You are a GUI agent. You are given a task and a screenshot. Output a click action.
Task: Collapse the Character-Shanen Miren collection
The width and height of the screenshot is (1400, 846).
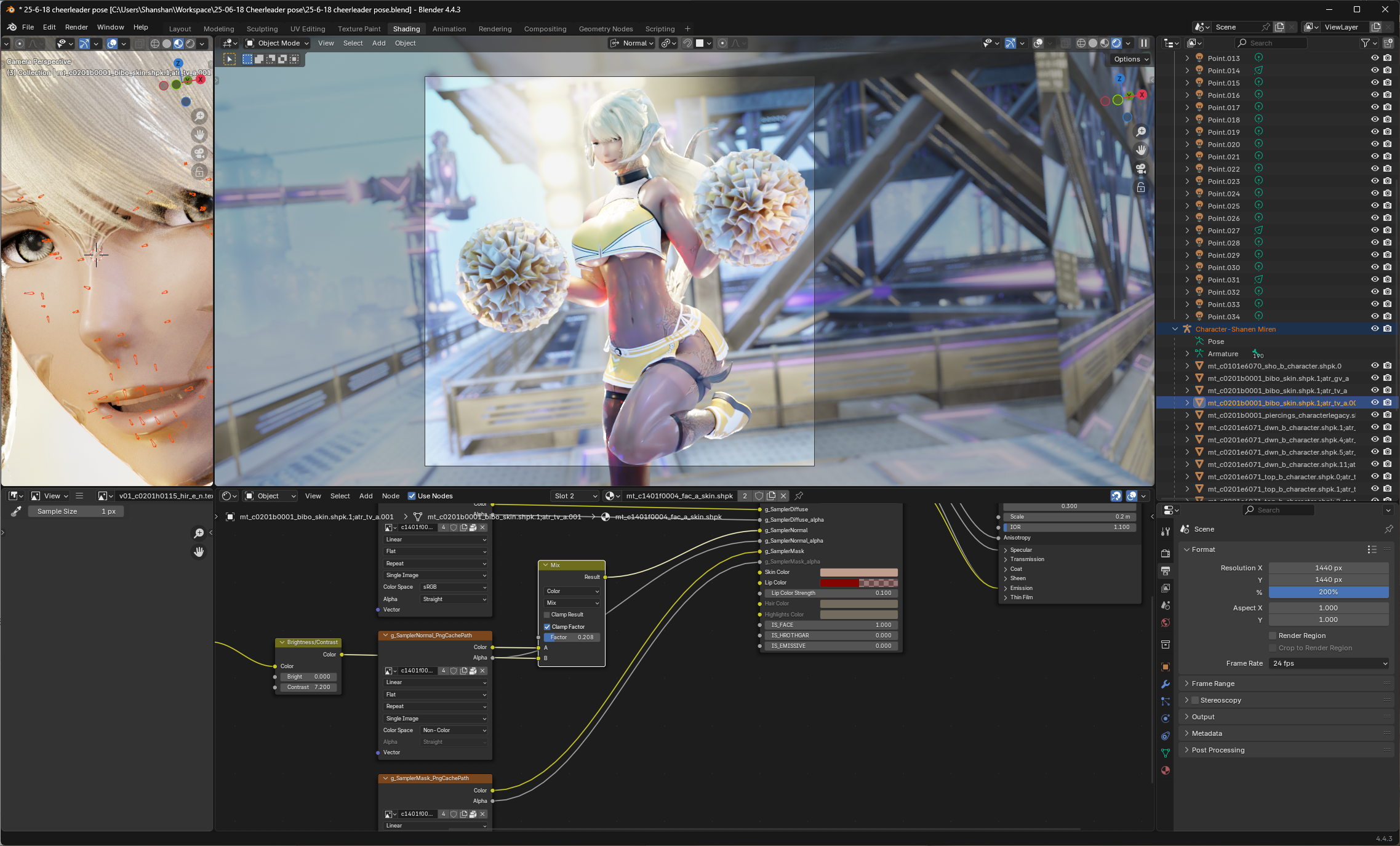pos(1175,329)
